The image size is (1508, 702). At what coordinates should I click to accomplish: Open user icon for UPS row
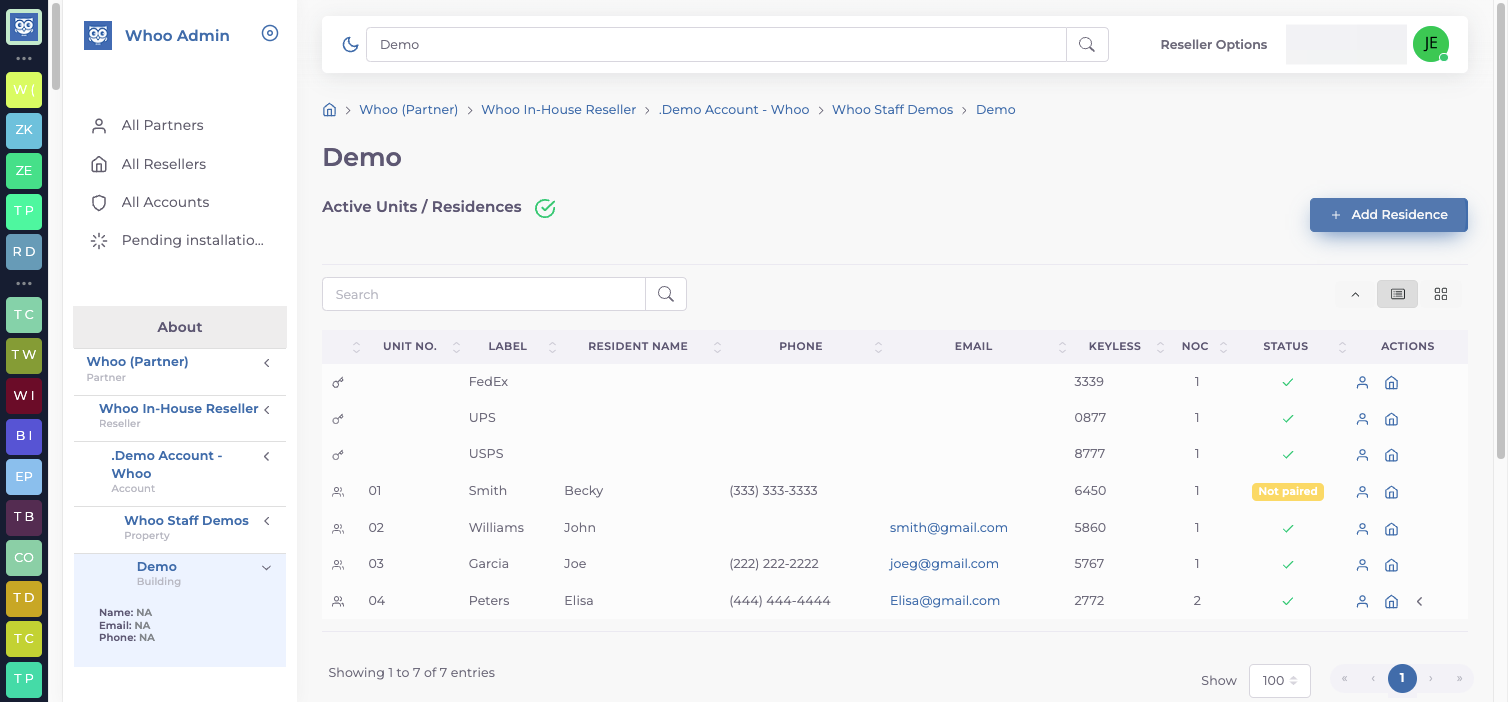[x=1362, y=419]
